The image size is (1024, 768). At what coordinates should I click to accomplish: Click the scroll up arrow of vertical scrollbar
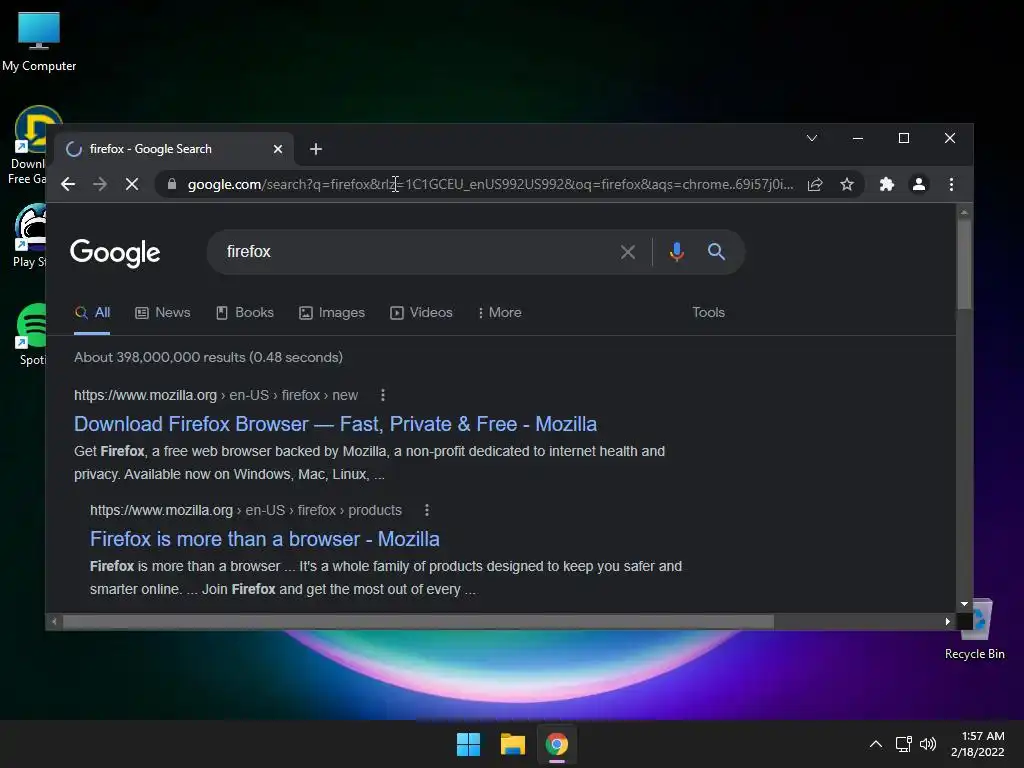[964, 213]
